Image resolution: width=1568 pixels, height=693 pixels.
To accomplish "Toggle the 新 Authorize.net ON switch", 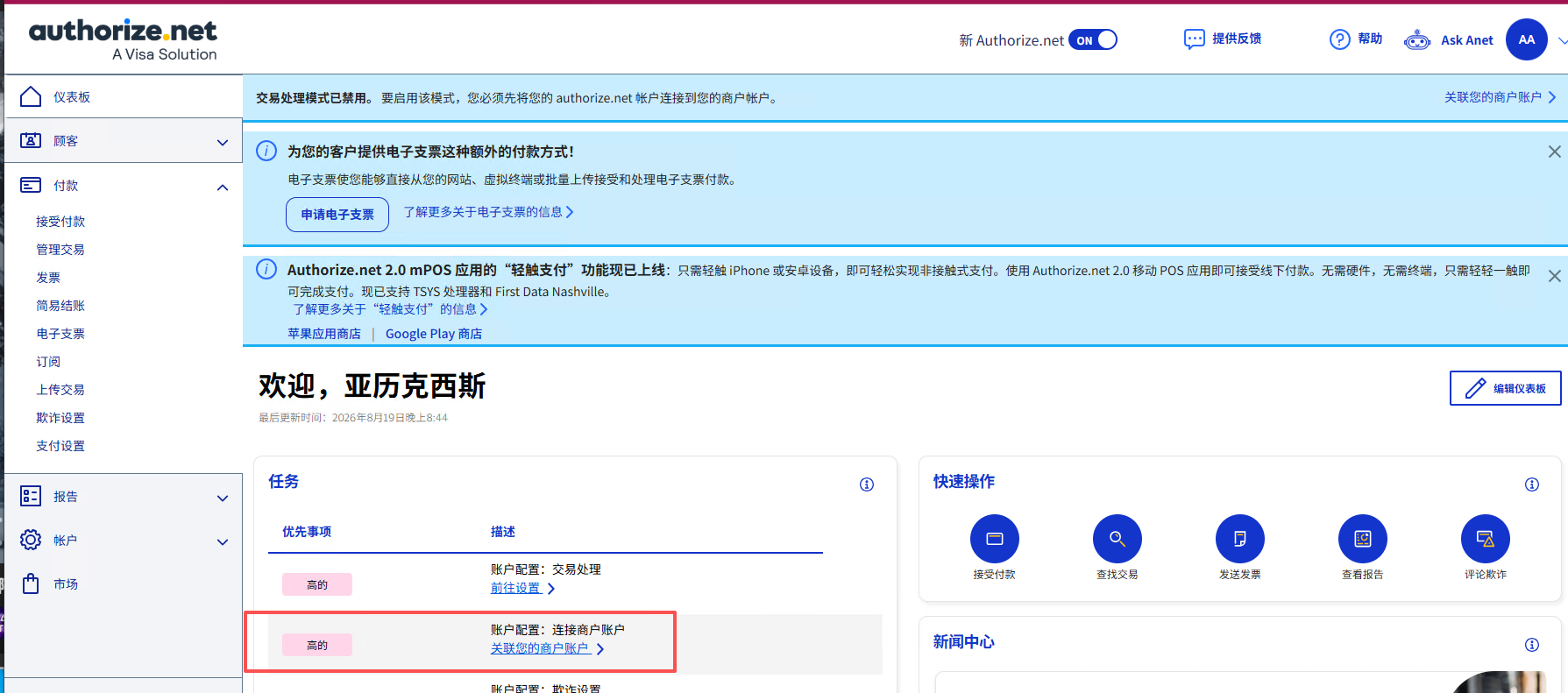I will 1093,40.
